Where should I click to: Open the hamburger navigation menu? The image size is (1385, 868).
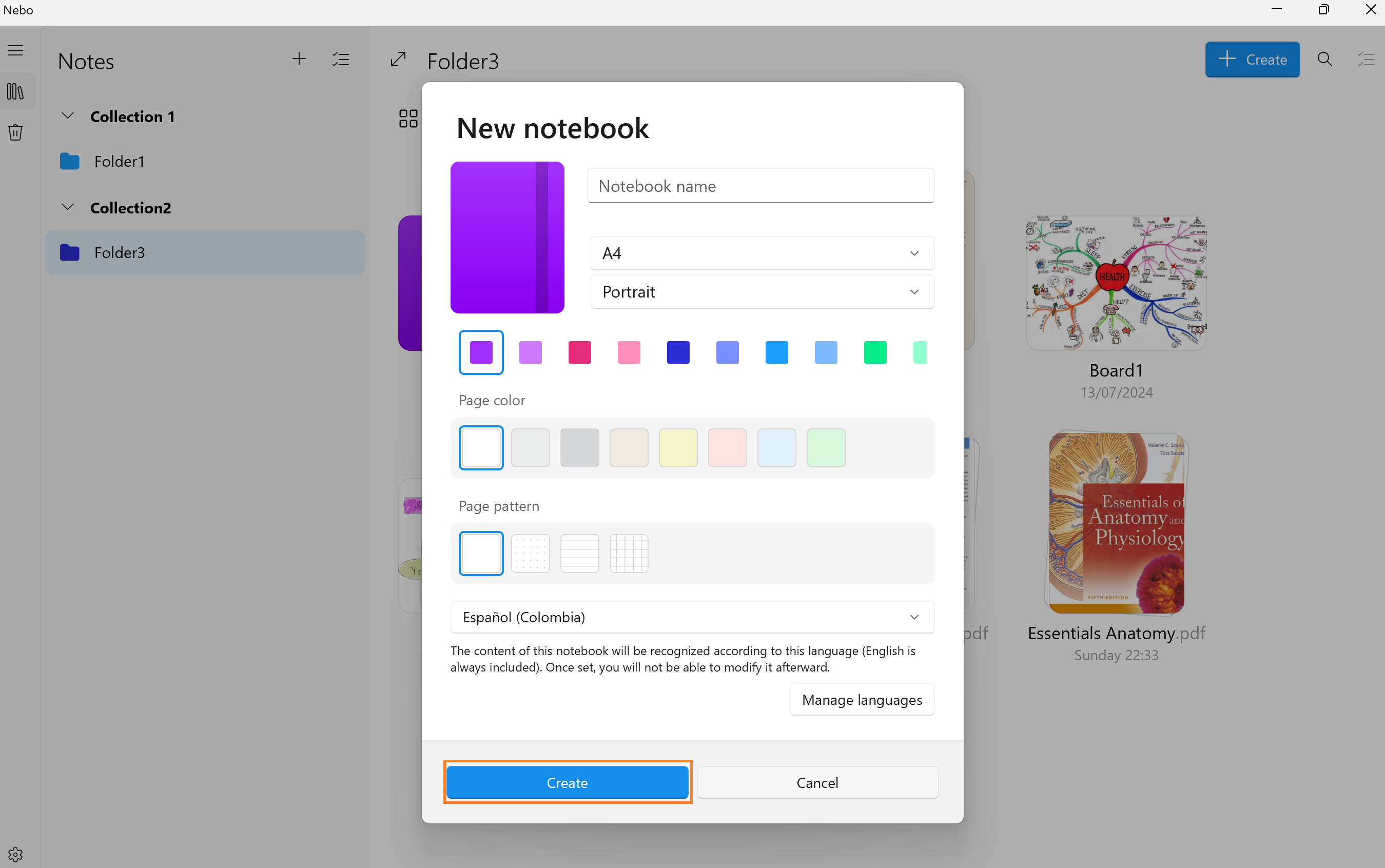pos(15,50)
